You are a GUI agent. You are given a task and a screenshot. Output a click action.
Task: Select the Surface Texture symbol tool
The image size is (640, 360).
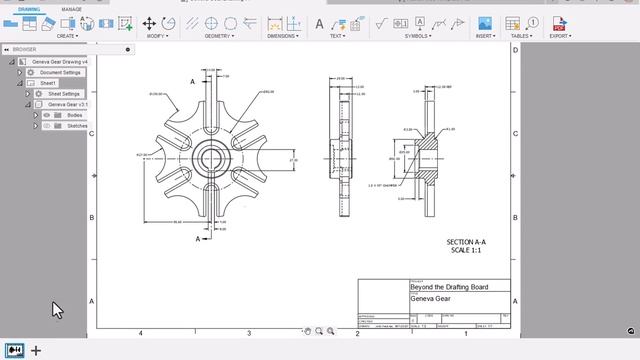[381, 24]
